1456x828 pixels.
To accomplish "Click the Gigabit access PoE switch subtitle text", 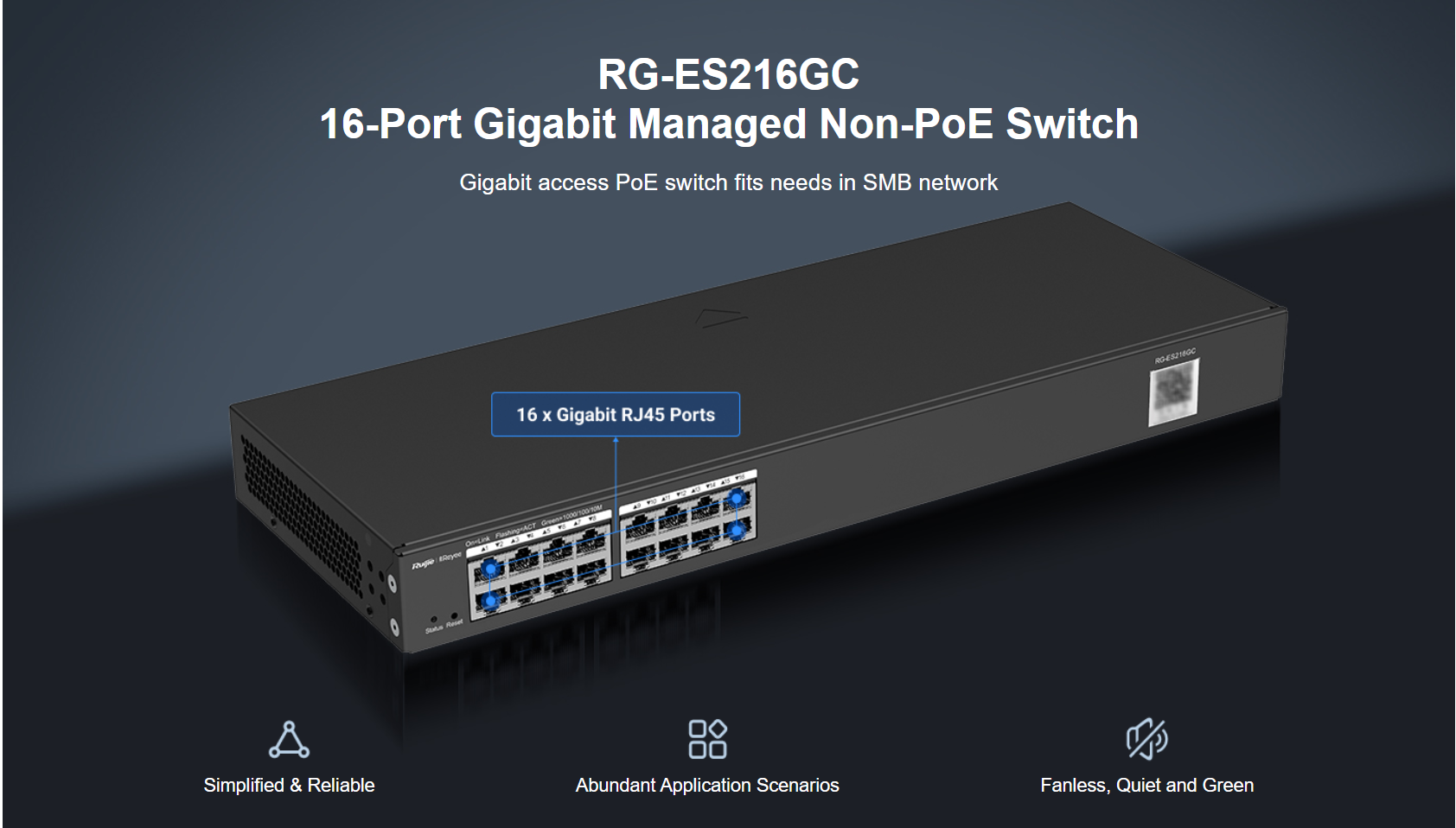I will (729, 182).
